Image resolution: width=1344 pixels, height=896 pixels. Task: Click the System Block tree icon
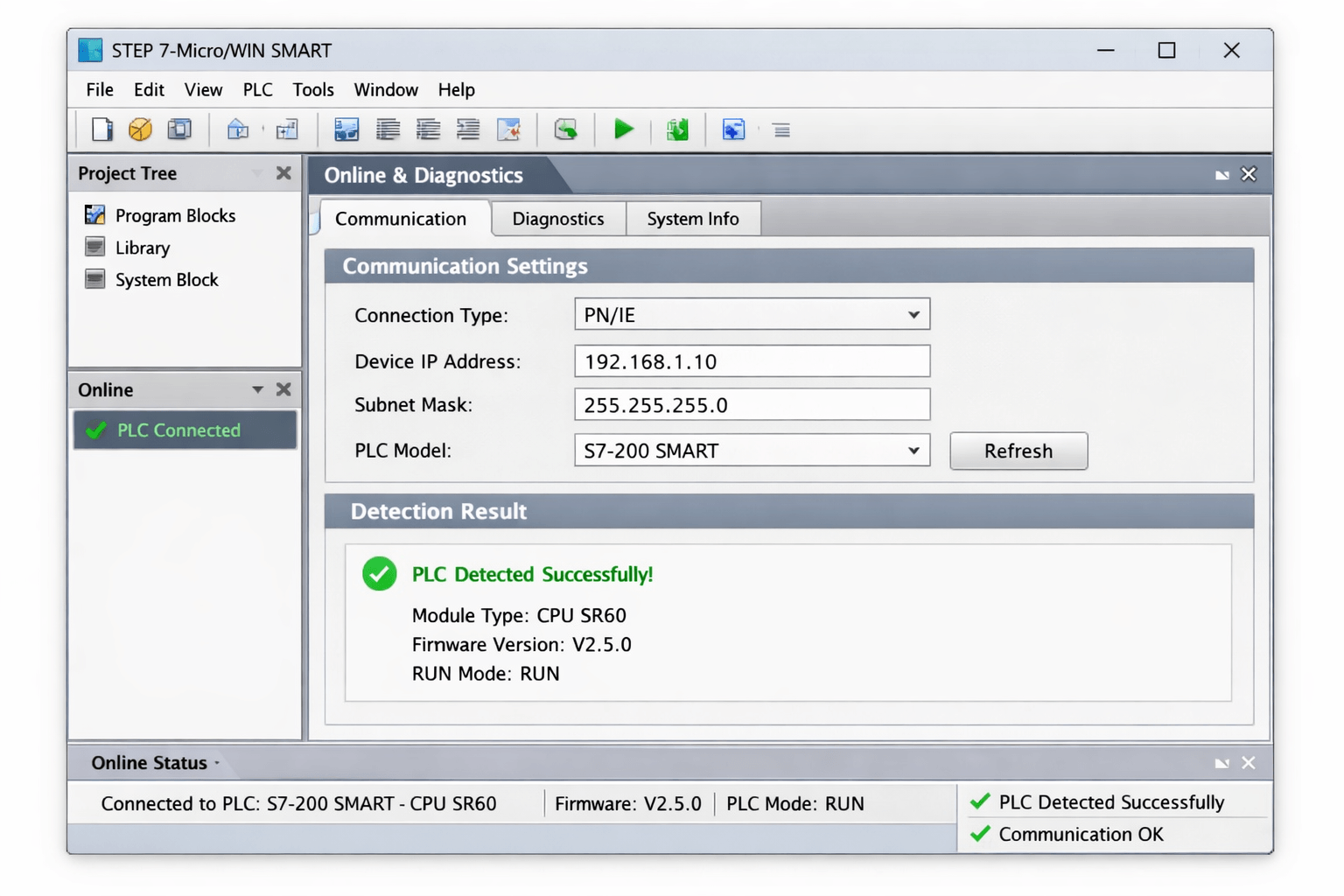[x=94, y=279]
